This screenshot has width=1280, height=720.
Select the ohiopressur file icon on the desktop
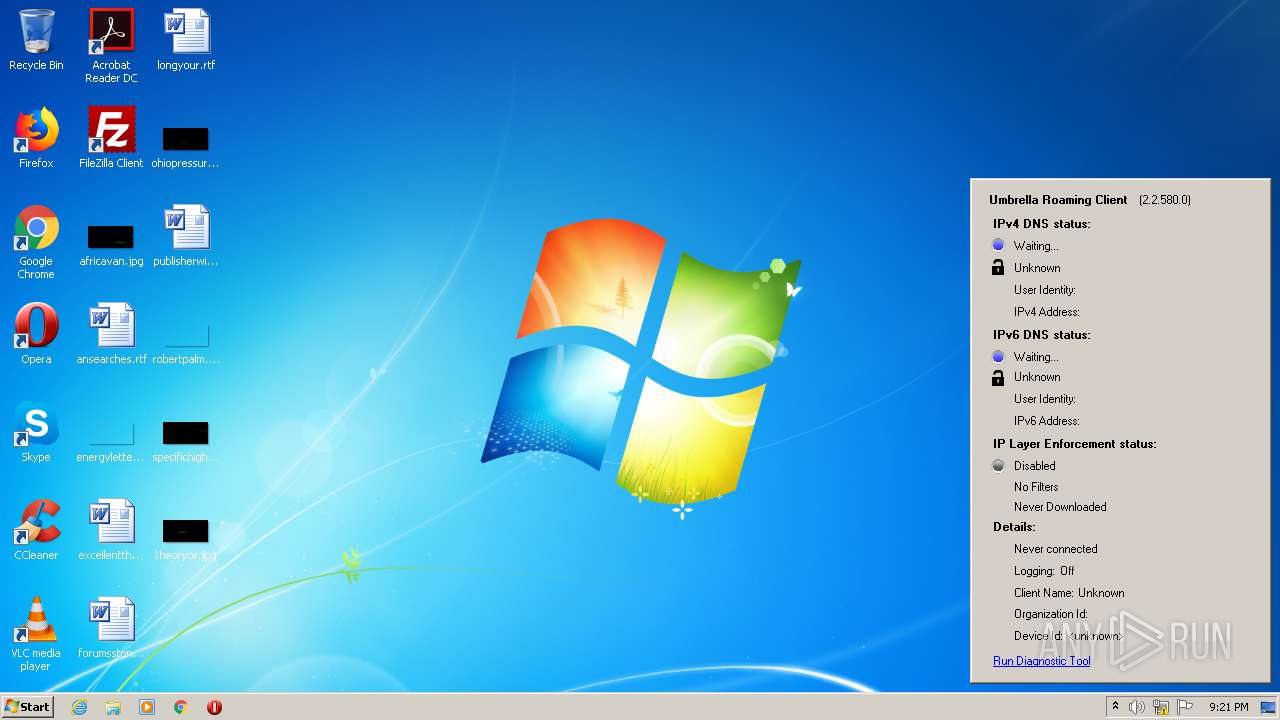click(186, 146)
